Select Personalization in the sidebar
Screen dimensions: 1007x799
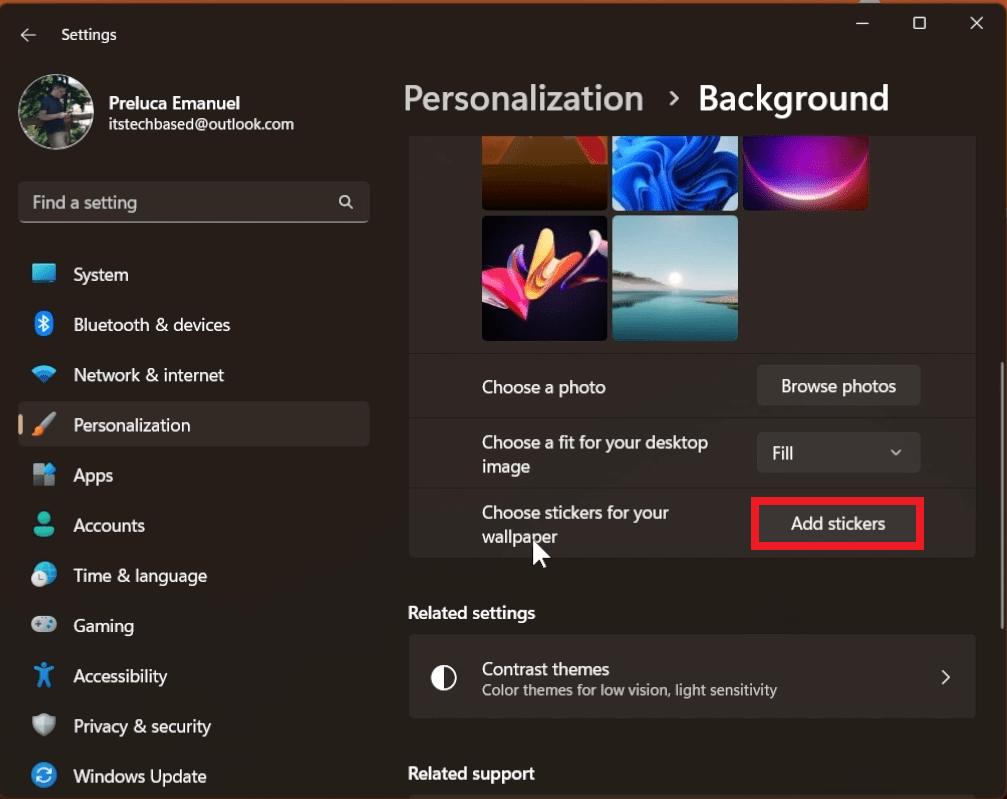click(x=131, y=424)
